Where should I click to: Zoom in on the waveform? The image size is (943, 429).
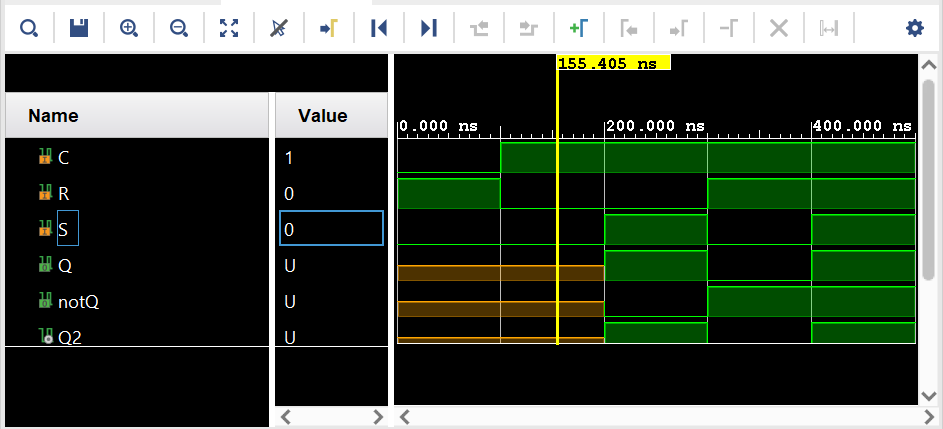[x=129, y=28]
